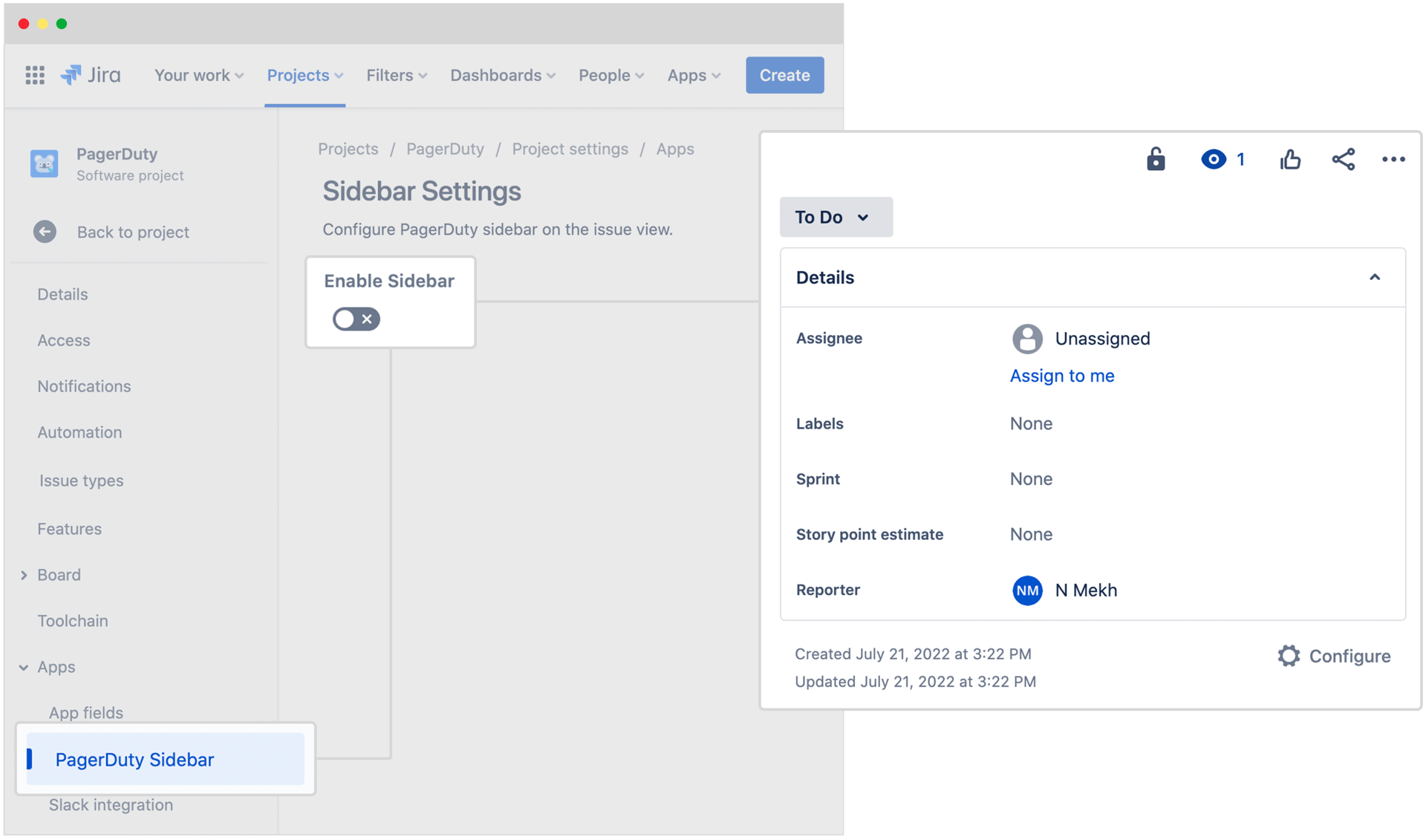Collapse the Details panel chevron
This screenshot has width=1426, height=840.
[x=1374, y=277]
